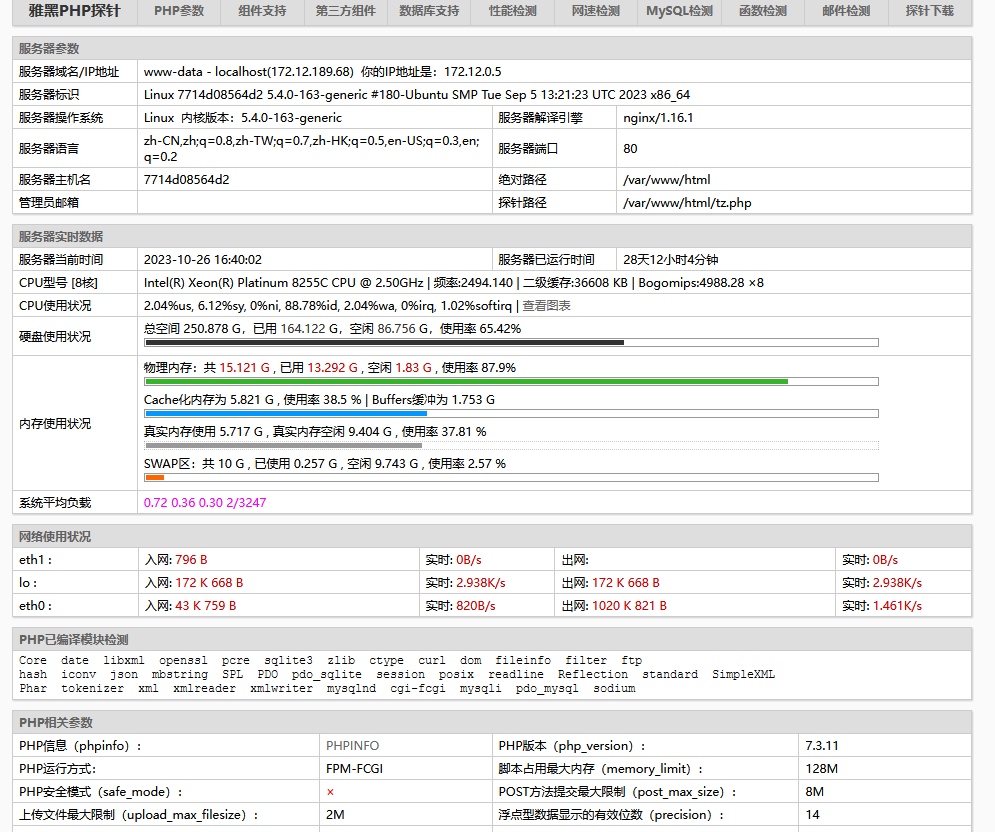The image size is (995, 832).
Task: Switch to 数据库支持 tab
Action: [429, 11]
